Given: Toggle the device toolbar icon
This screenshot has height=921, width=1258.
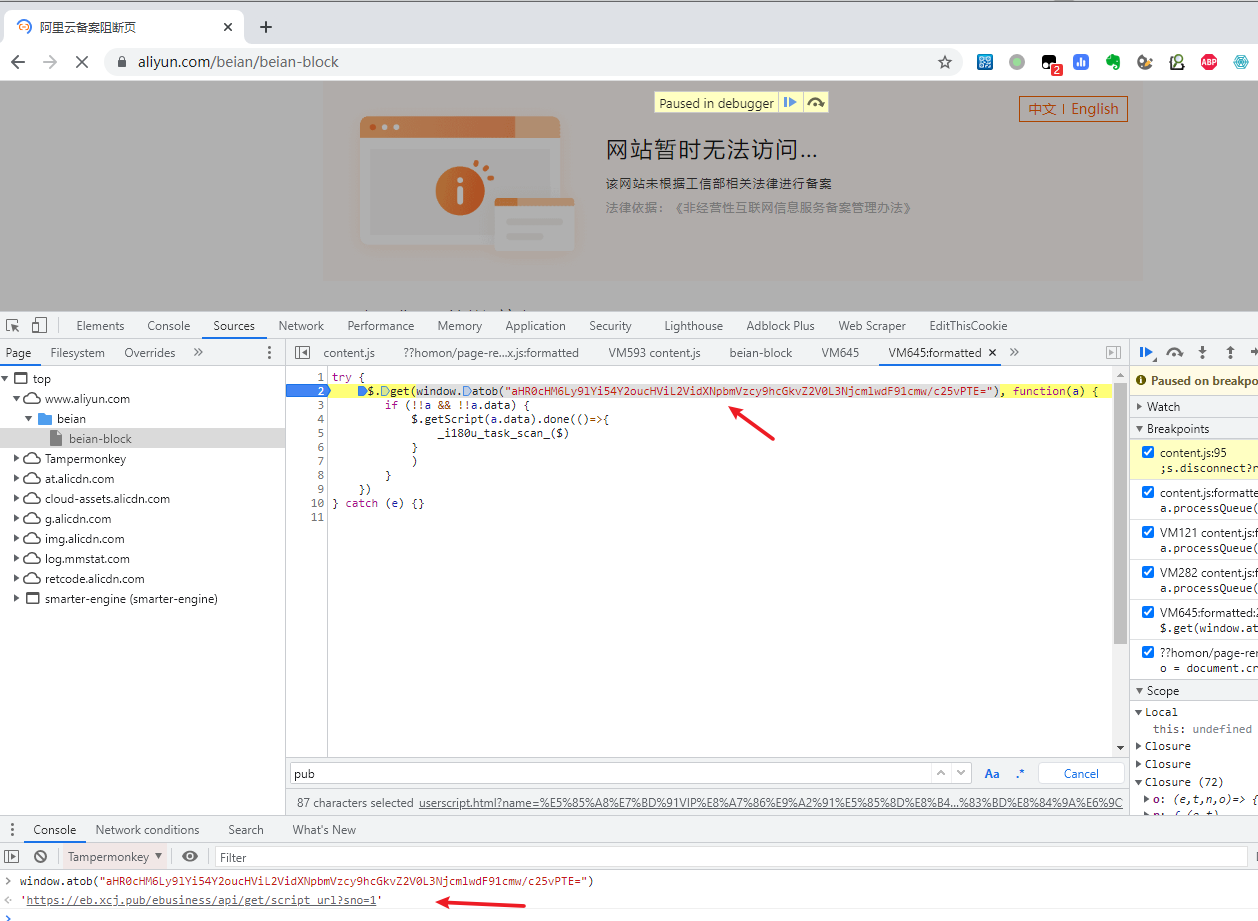Looking at the screenshot, I should [39, 326].
